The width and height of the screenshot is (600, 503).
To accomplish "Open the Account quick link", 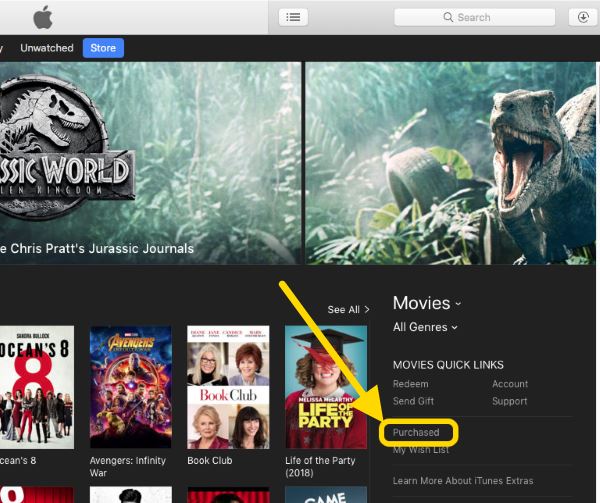I will 510,384.
